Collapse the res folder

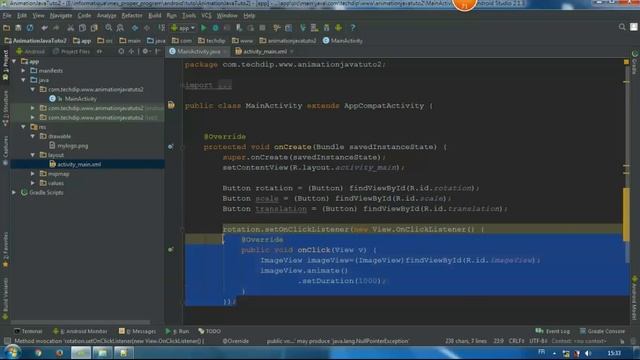(x=24, y=127)
